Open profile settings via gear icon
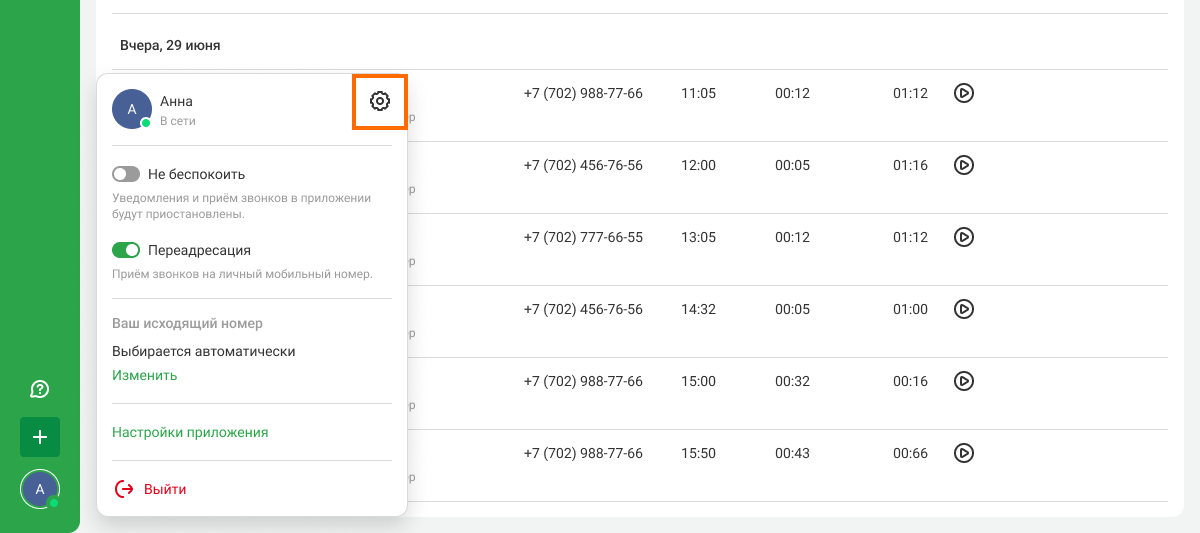 [379, 101]
